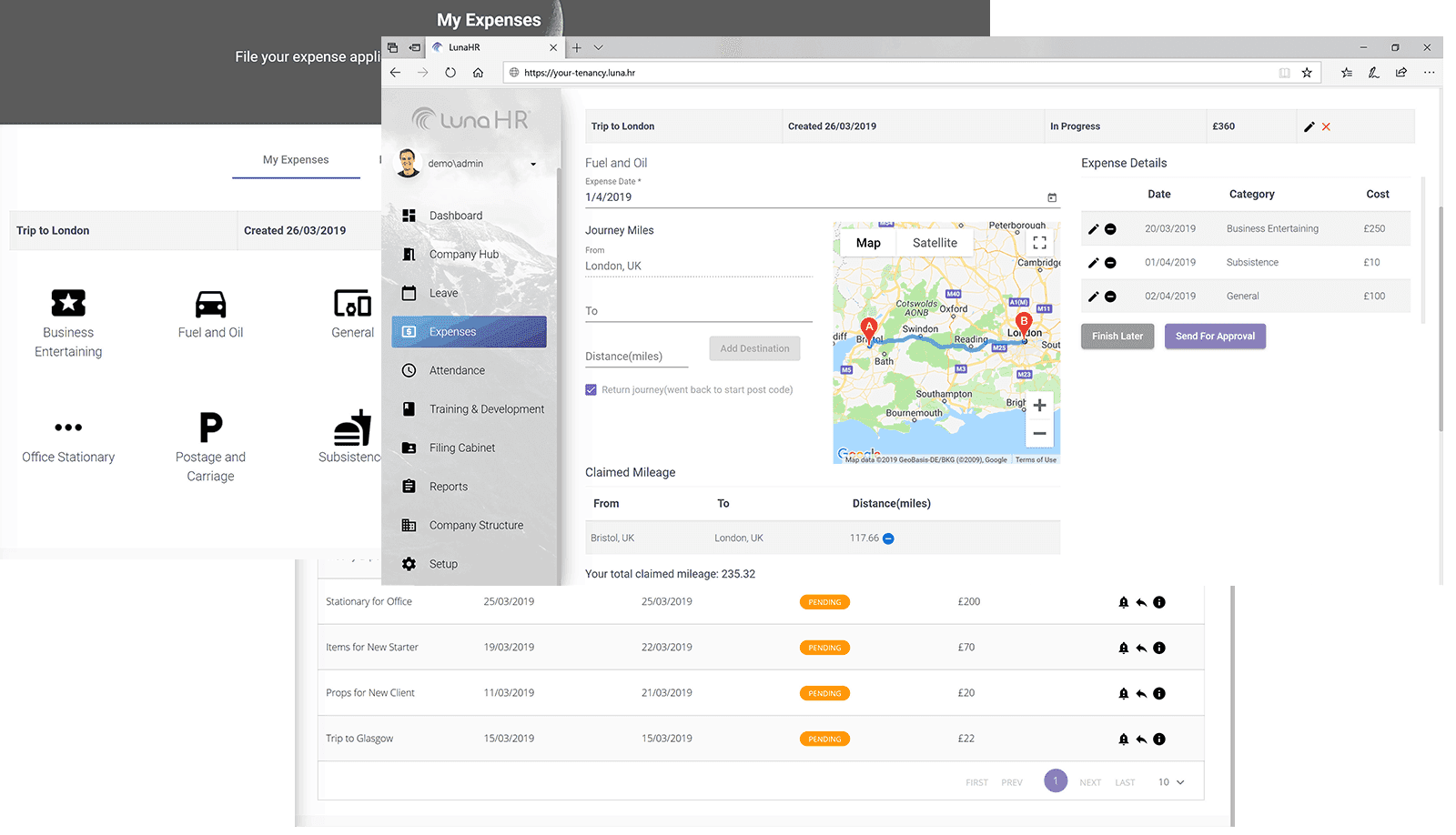
Task: Open Attendance in the sidebar menu
Action: pyautogui.click(x=457, y=371)
